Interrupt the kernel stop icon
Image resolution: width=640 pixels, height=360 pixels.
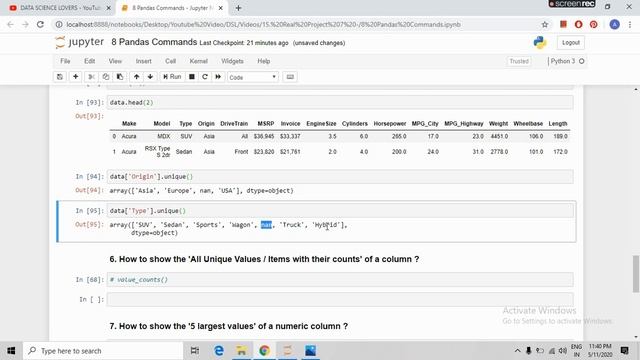click(x=191, y=77)
